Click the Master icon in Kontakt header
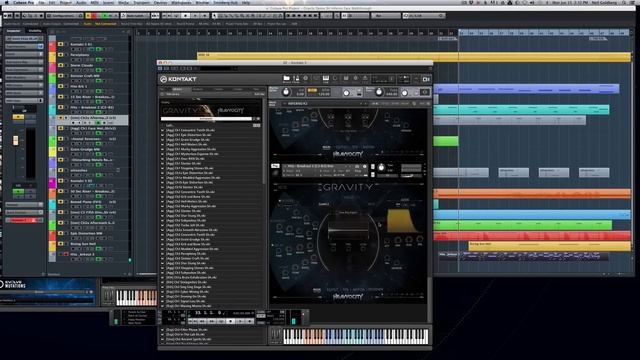Viewport: 640px width, 360px height. tap(296, 79)
